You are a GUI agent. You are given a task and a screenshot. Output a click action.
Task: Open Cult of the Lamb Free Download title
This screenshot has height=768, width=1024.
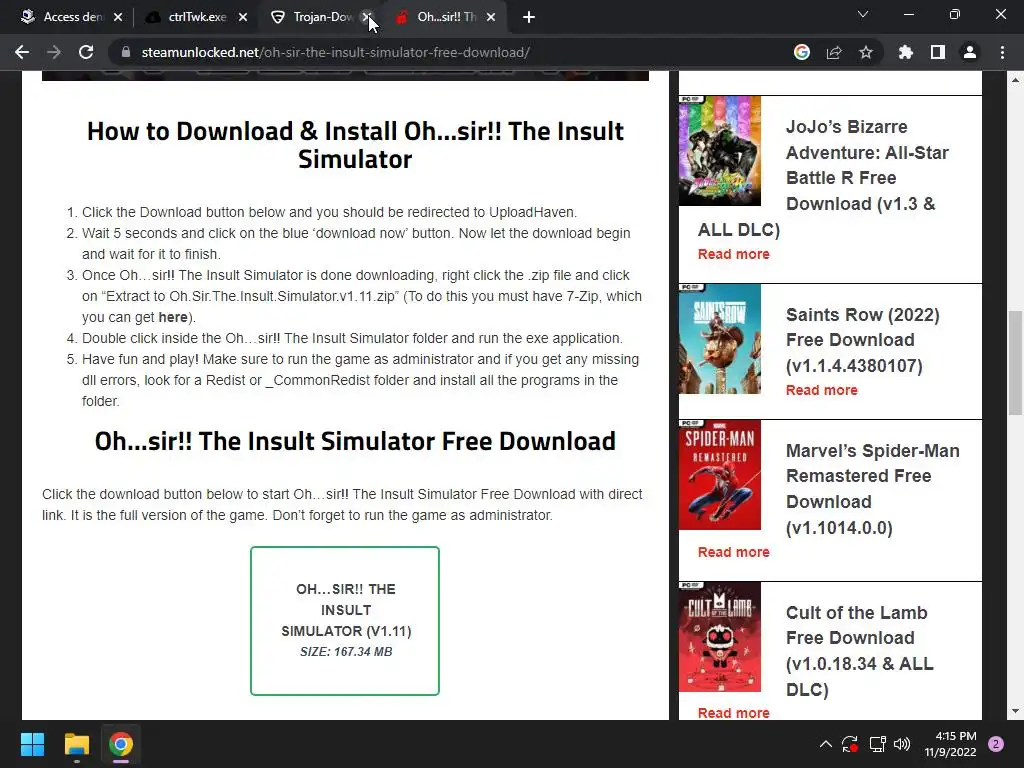(859, 650)
